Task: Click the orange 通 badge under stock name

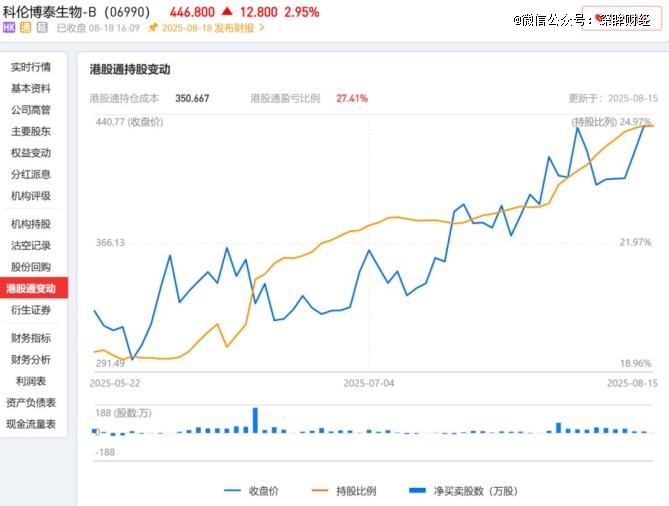Action: tap(26, 28)
